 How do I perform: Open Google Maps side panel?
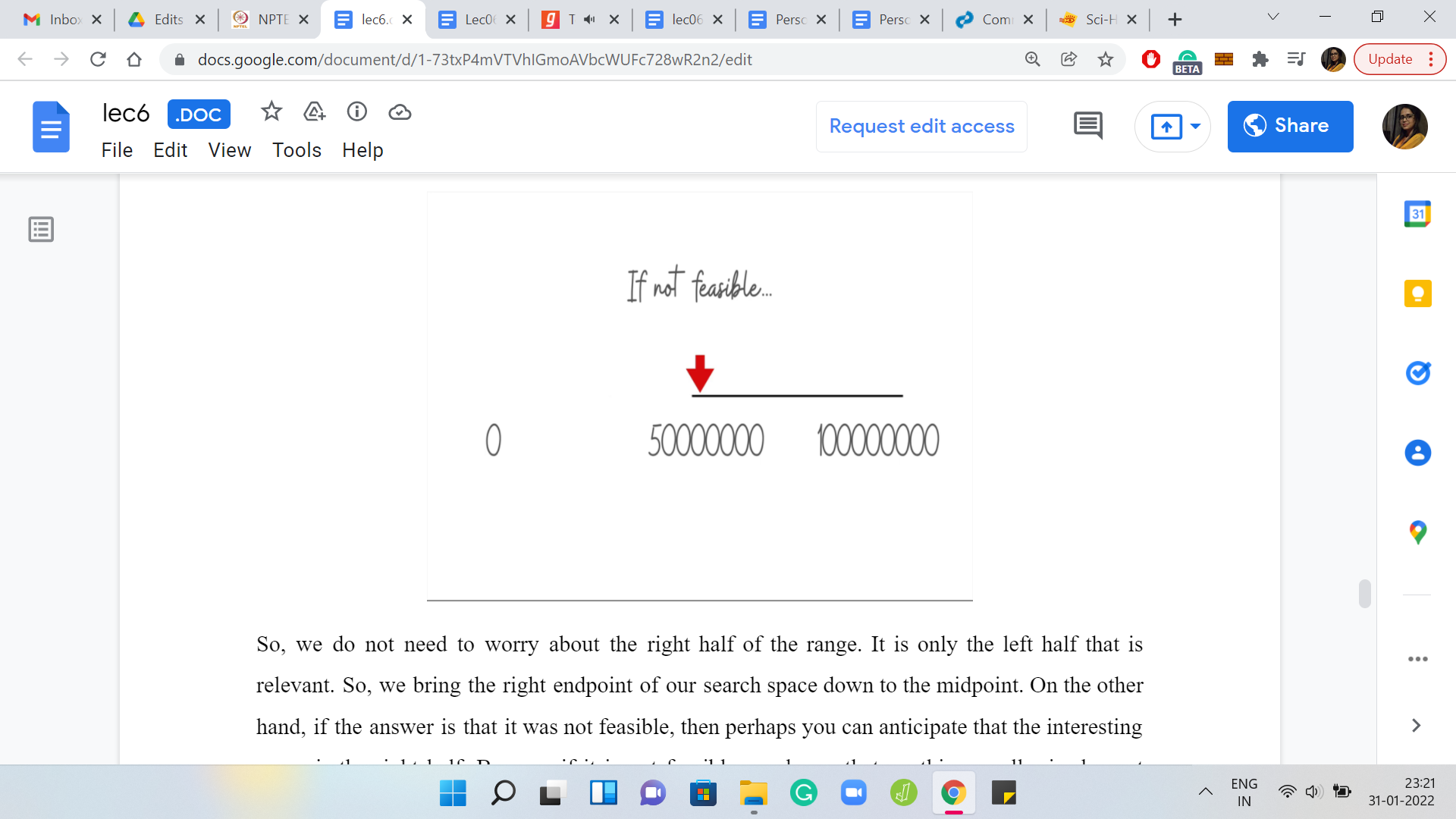pos(1417,532)
